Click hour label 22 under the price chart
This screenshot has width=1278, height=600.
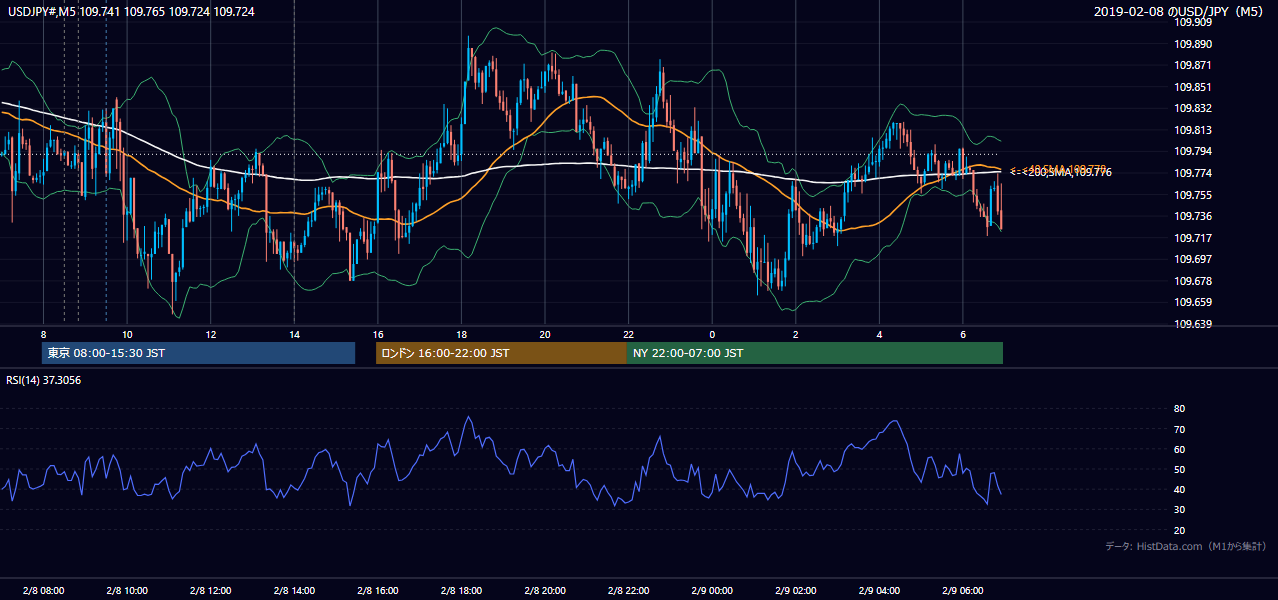[629, 334]
